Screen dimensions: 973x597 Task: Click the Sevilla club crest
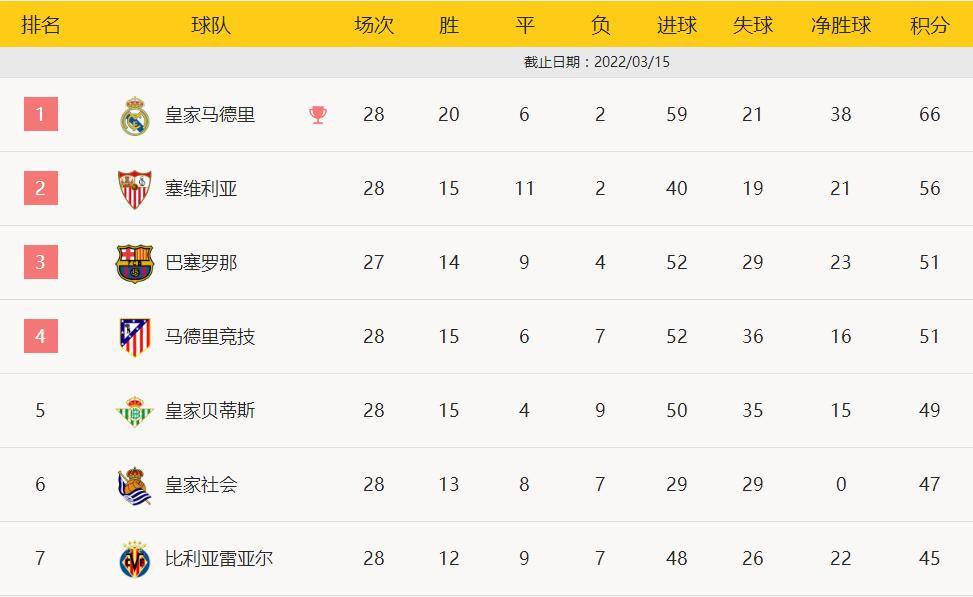point(134,189)
